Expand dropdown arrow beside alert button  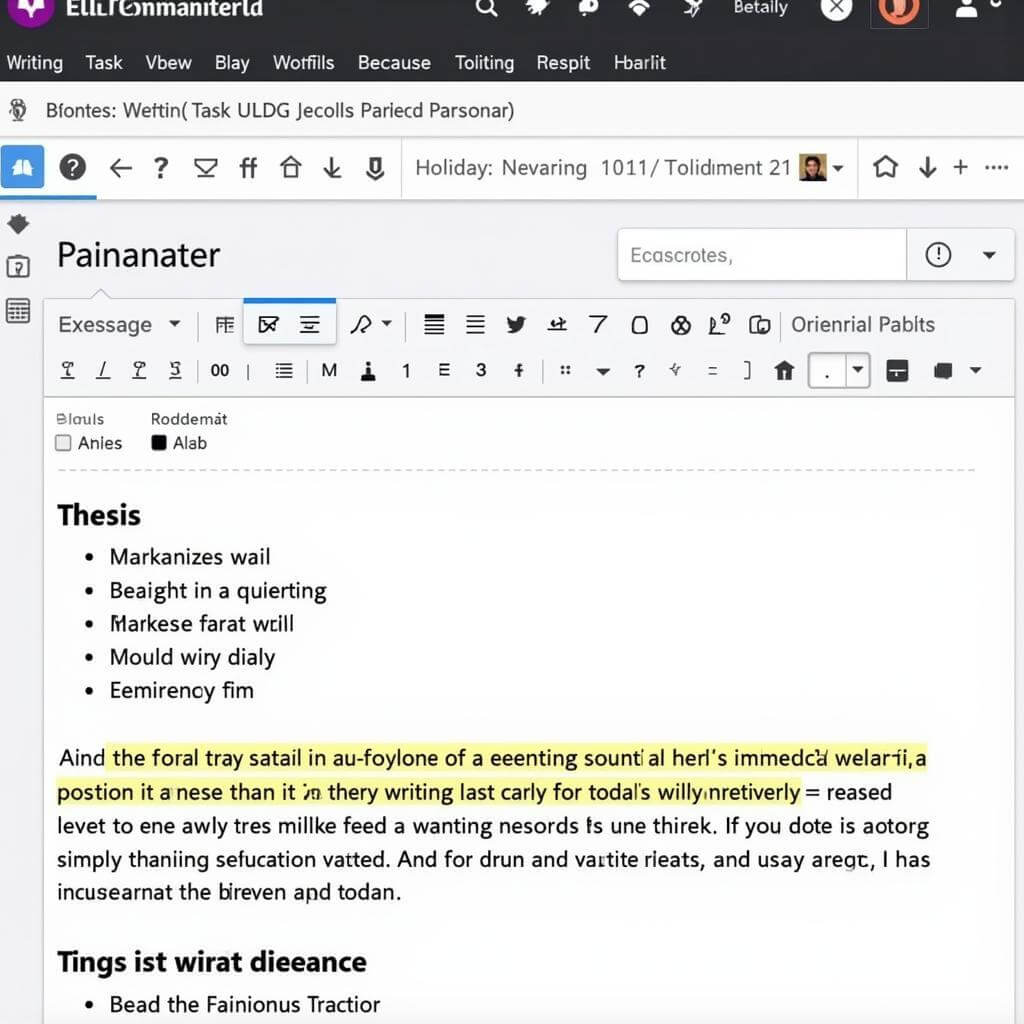(x=989, y=255)
